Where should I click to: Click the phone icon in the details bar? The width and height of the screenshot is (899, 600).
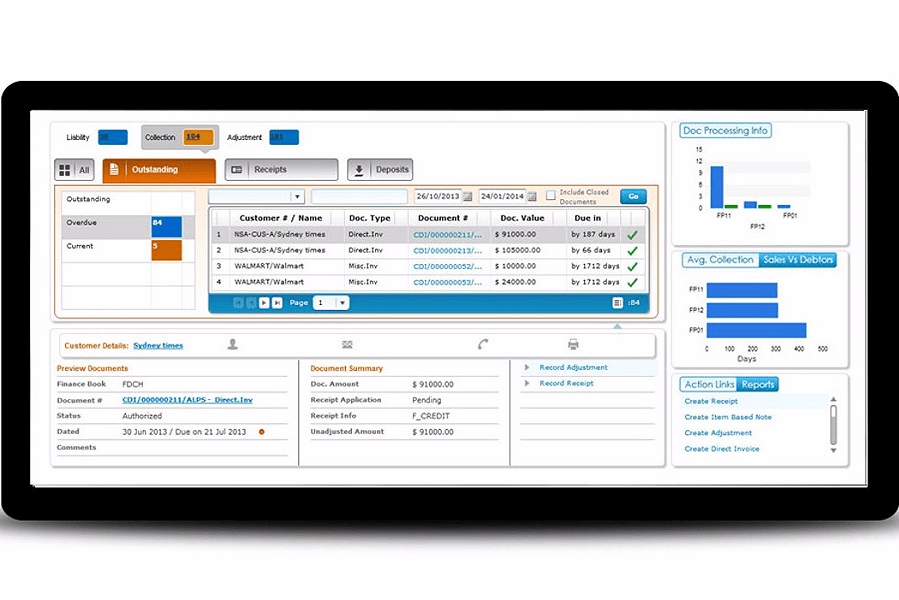485,344
